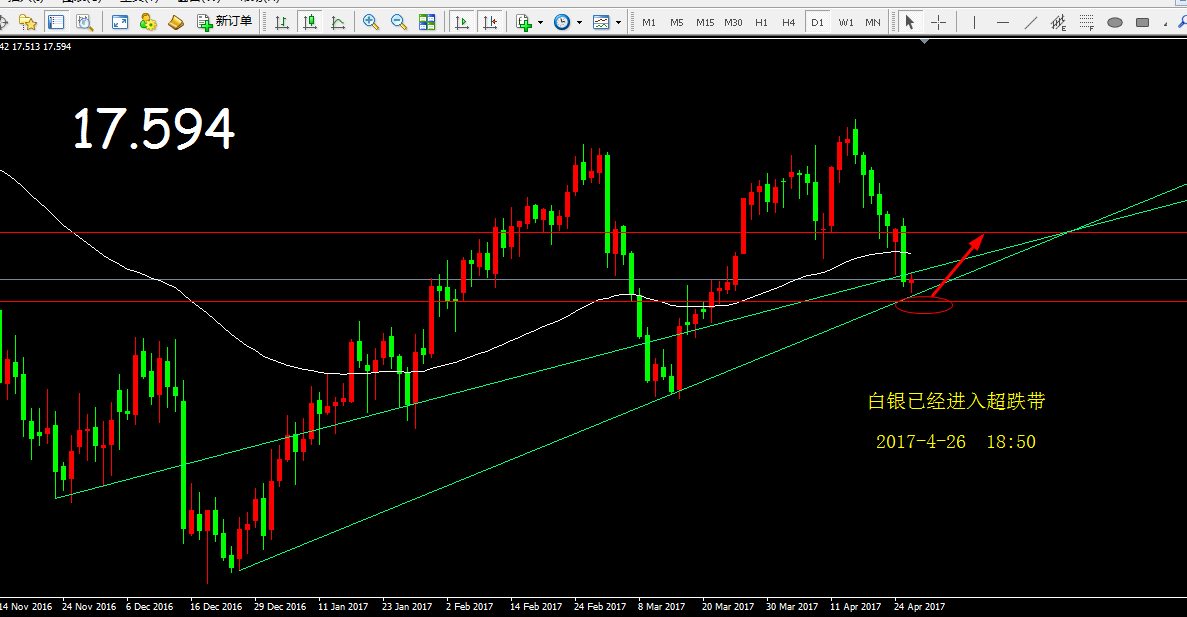Open the Navigator folder-star icon

(x=28, y=22)
